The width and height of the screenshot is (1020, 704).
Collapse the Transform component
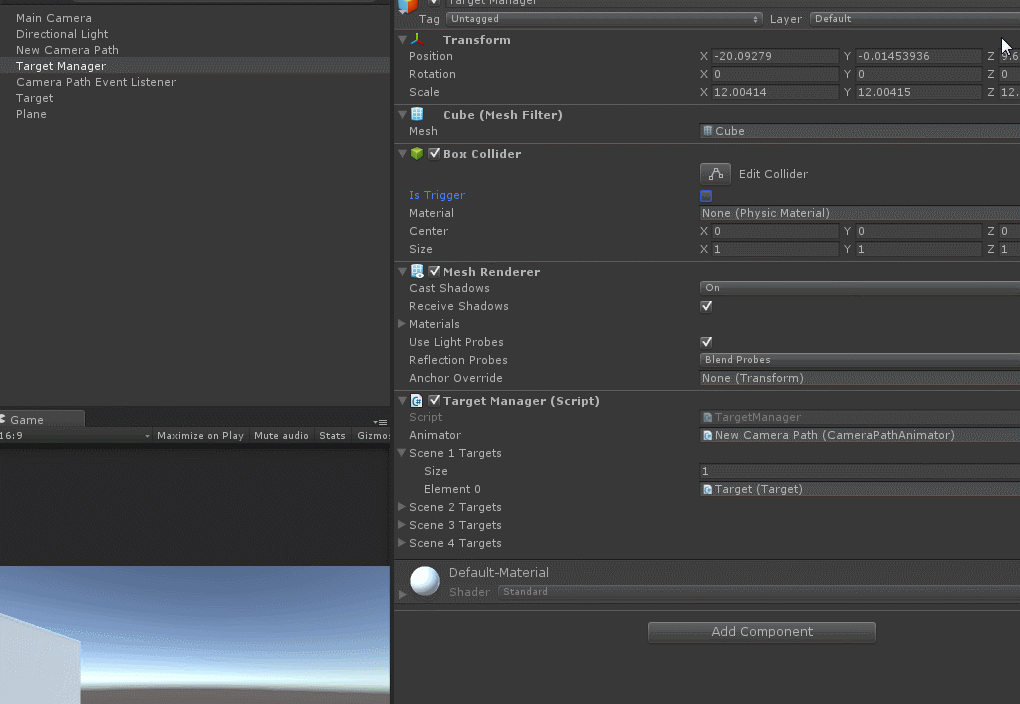(x=402, y=40)
